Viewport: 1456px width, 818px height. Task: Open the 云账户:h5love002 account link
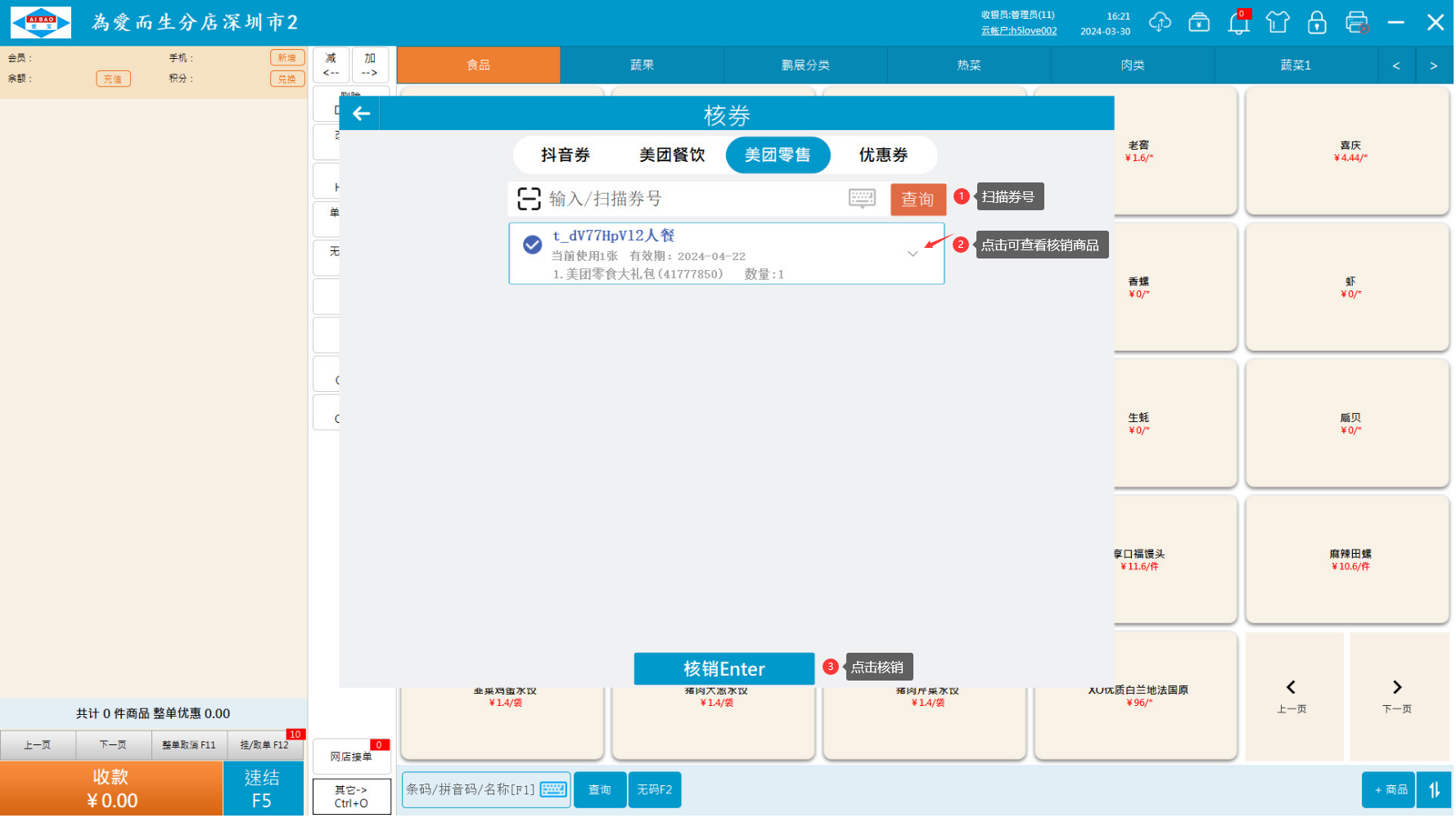pyautogui.click(x=1019, y=31)
